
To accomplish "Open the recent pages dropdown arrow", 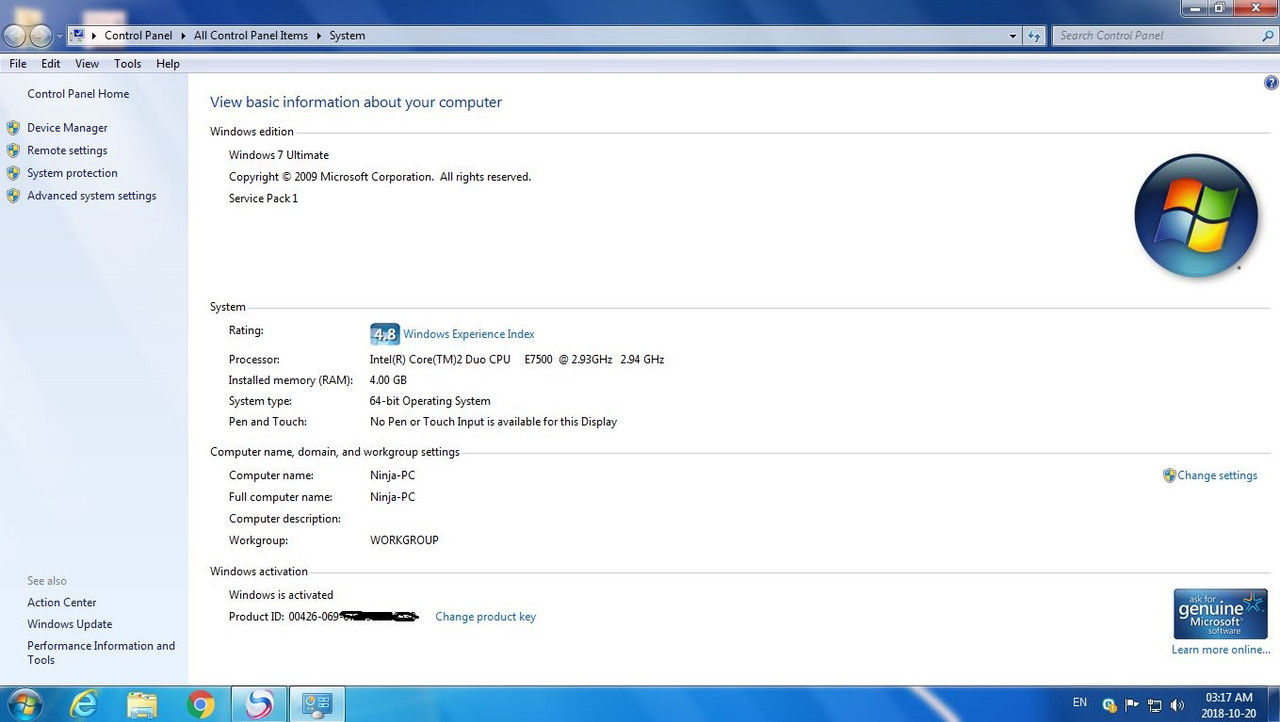I will click(59, 36).
